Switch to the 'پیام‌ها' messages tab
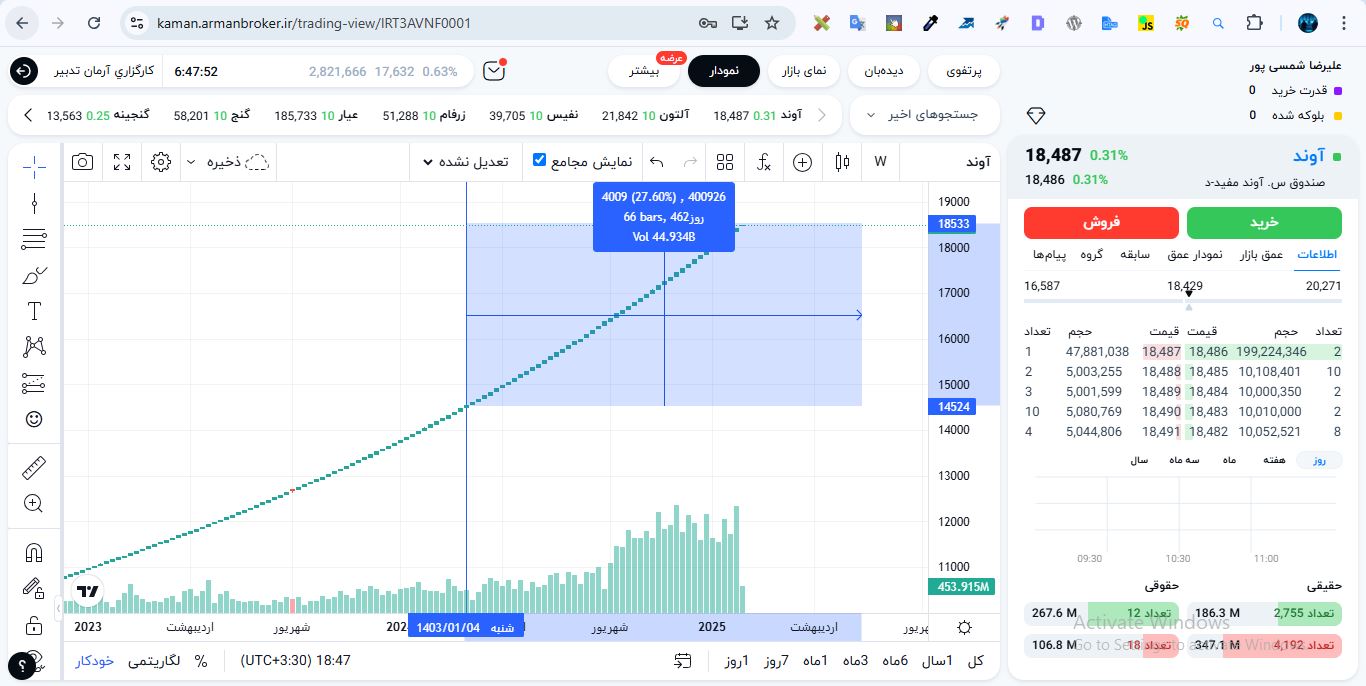Image resolution: width=1366 pixels, height=686 pixels. pos(1050,255)
